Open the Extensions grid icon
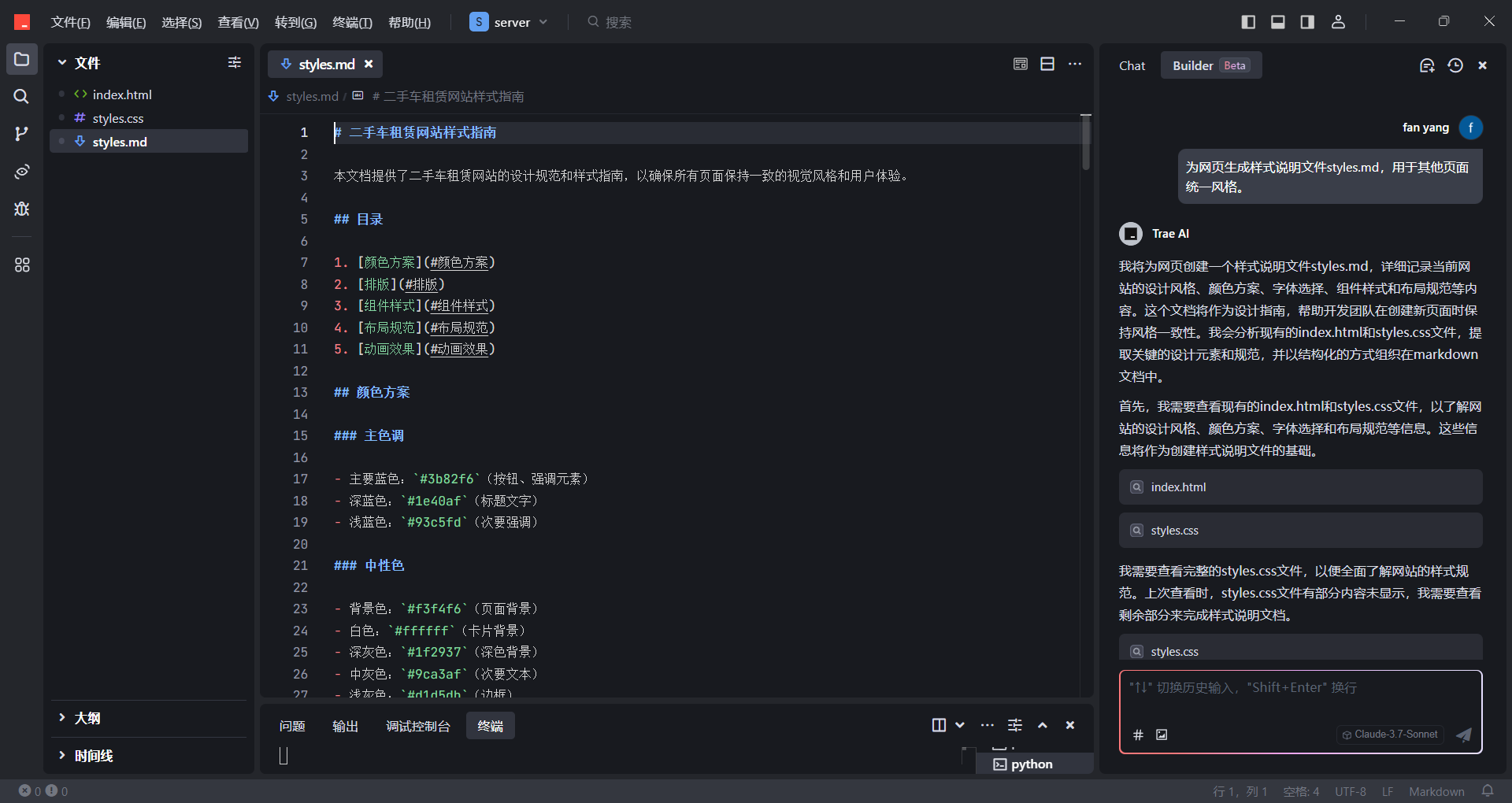1512x803 pixels. (22, 265)
